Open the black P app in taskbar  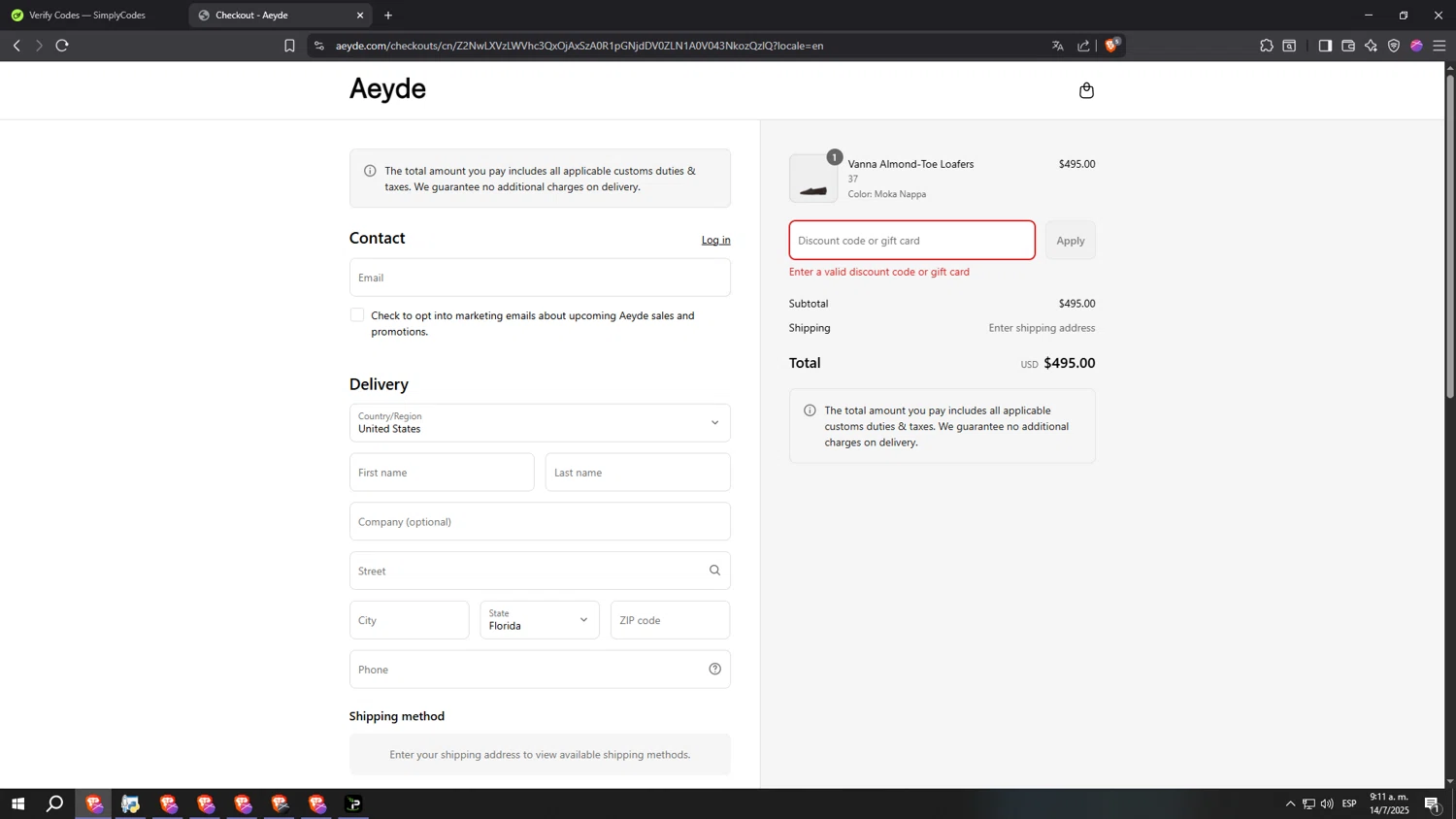click(x=353, y=803)
